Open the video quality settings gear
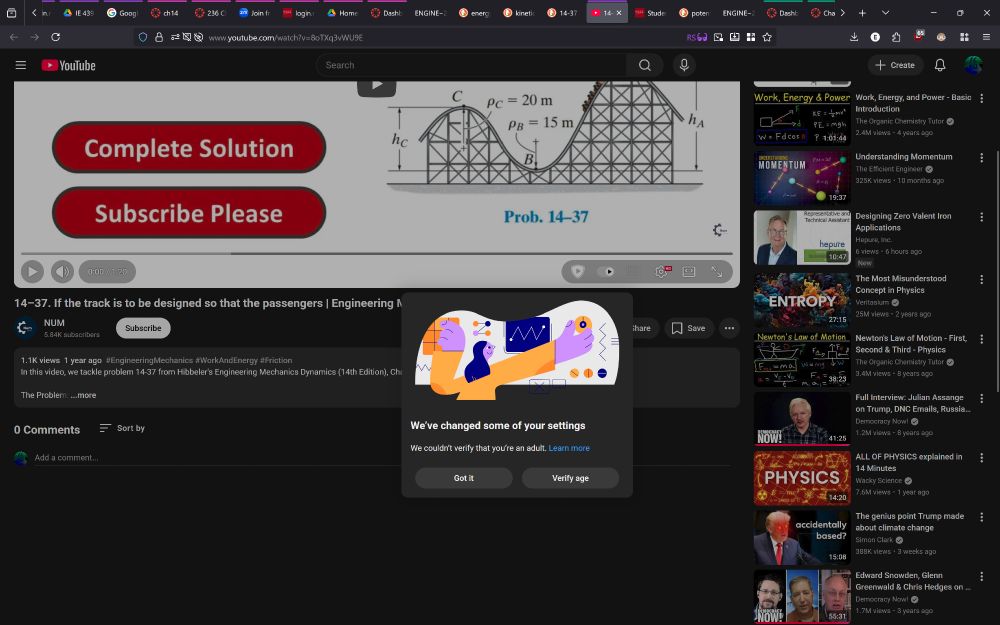The height and width of the screenshot is (625, 1000). pyautogui.click(x=660, y=271)
